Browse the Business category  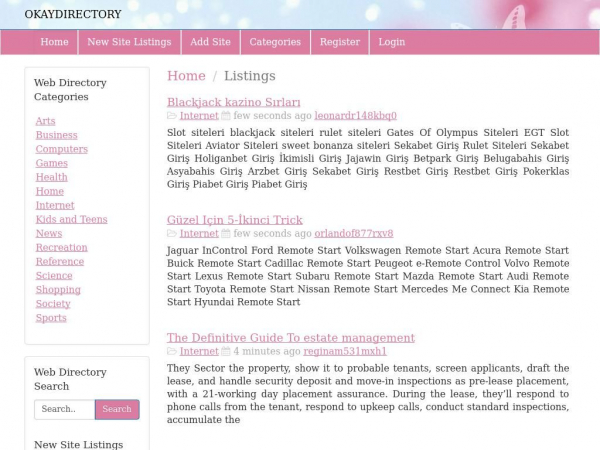click(x=57, y=135)
